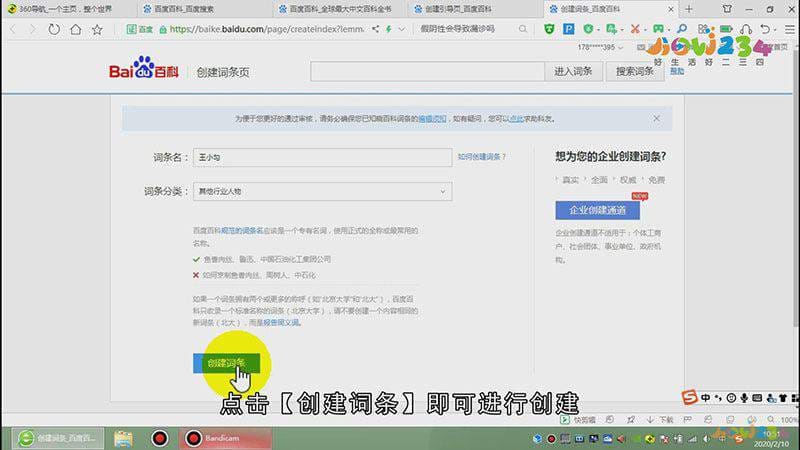Open the green shield security extension

[549, 29]
